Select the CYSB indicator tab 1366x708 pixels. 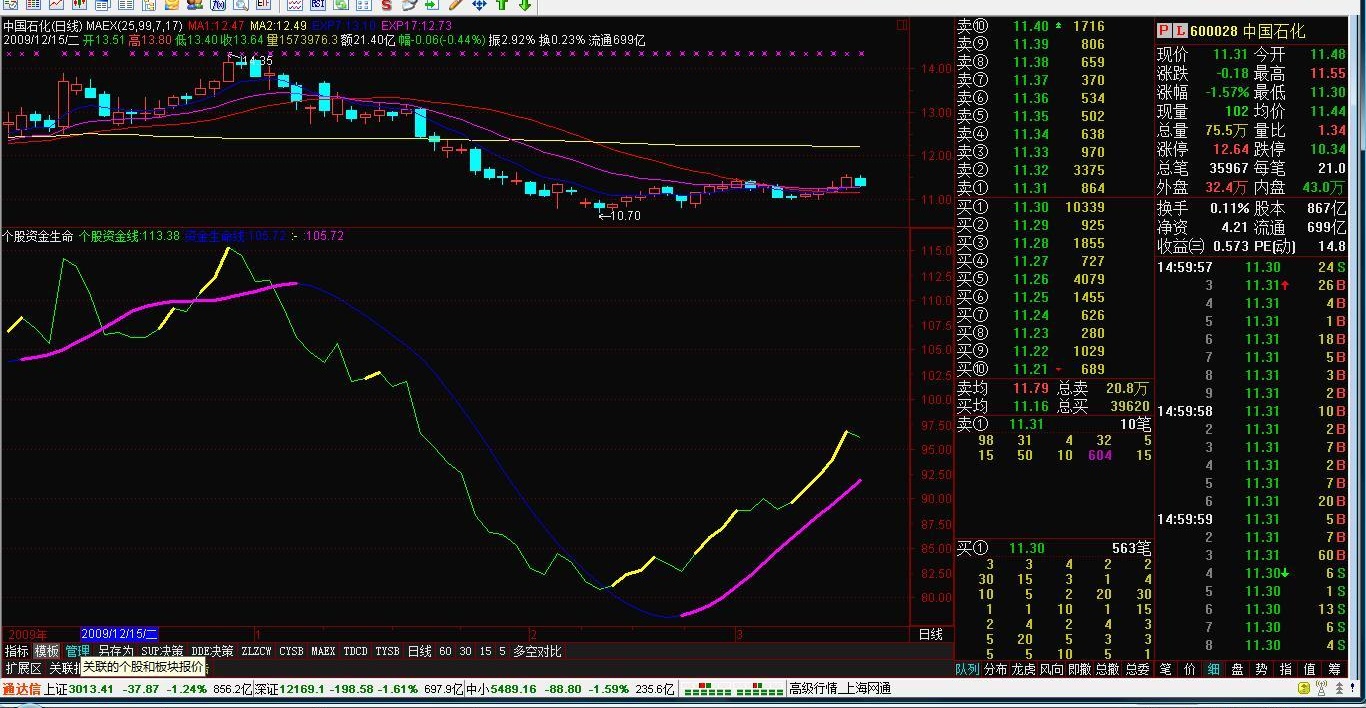tap(291, 651)
